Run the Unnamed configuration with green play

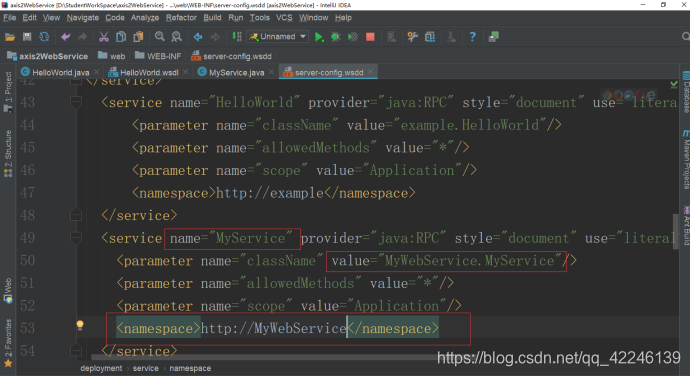[x=319, y=37]
